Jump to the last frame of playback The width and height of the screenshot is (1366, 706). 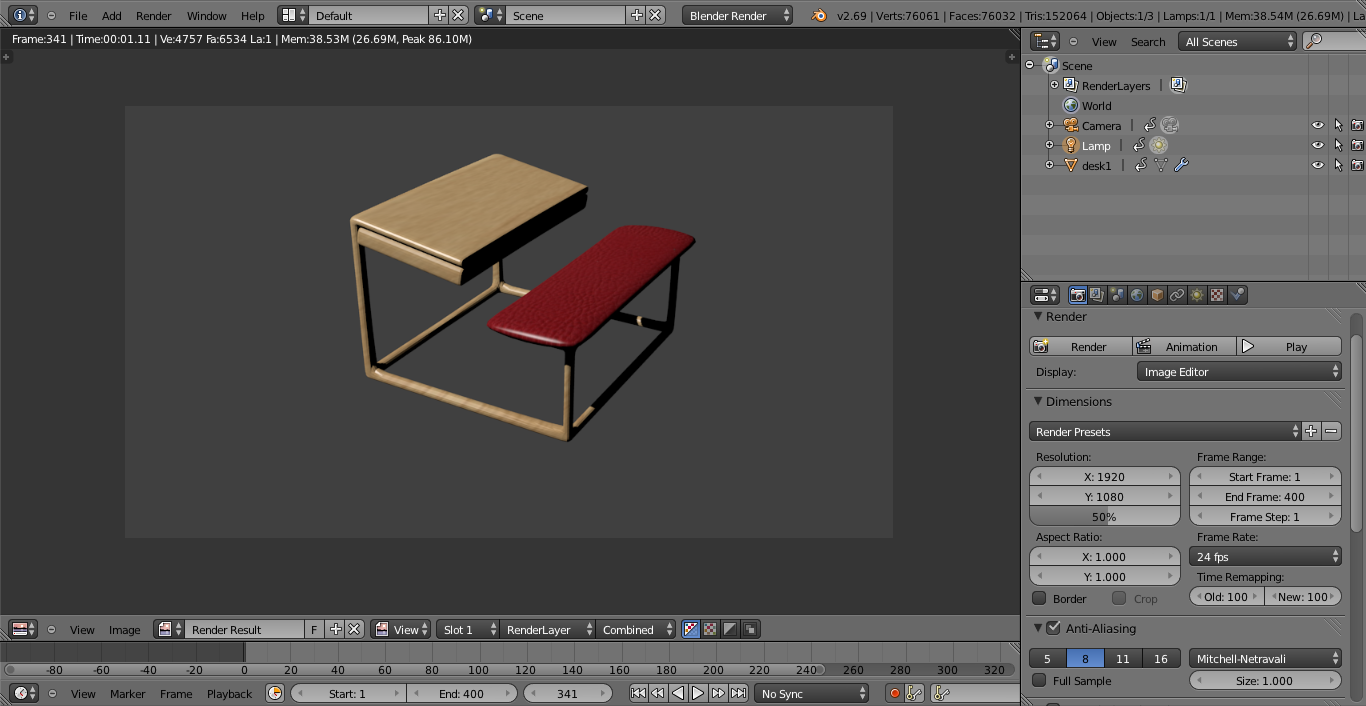point(738,693)
